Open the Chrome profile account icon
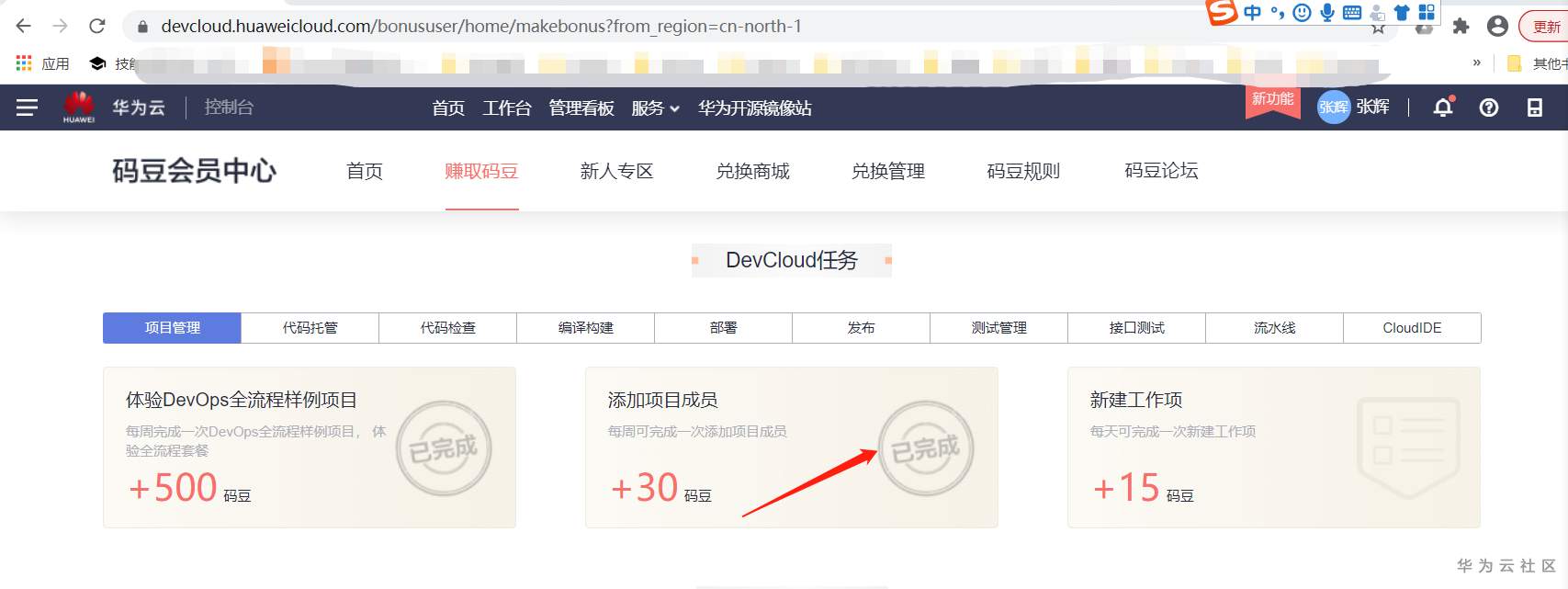The width and height of the screenshot is (1568, 589). click(x=1497, y=27)
